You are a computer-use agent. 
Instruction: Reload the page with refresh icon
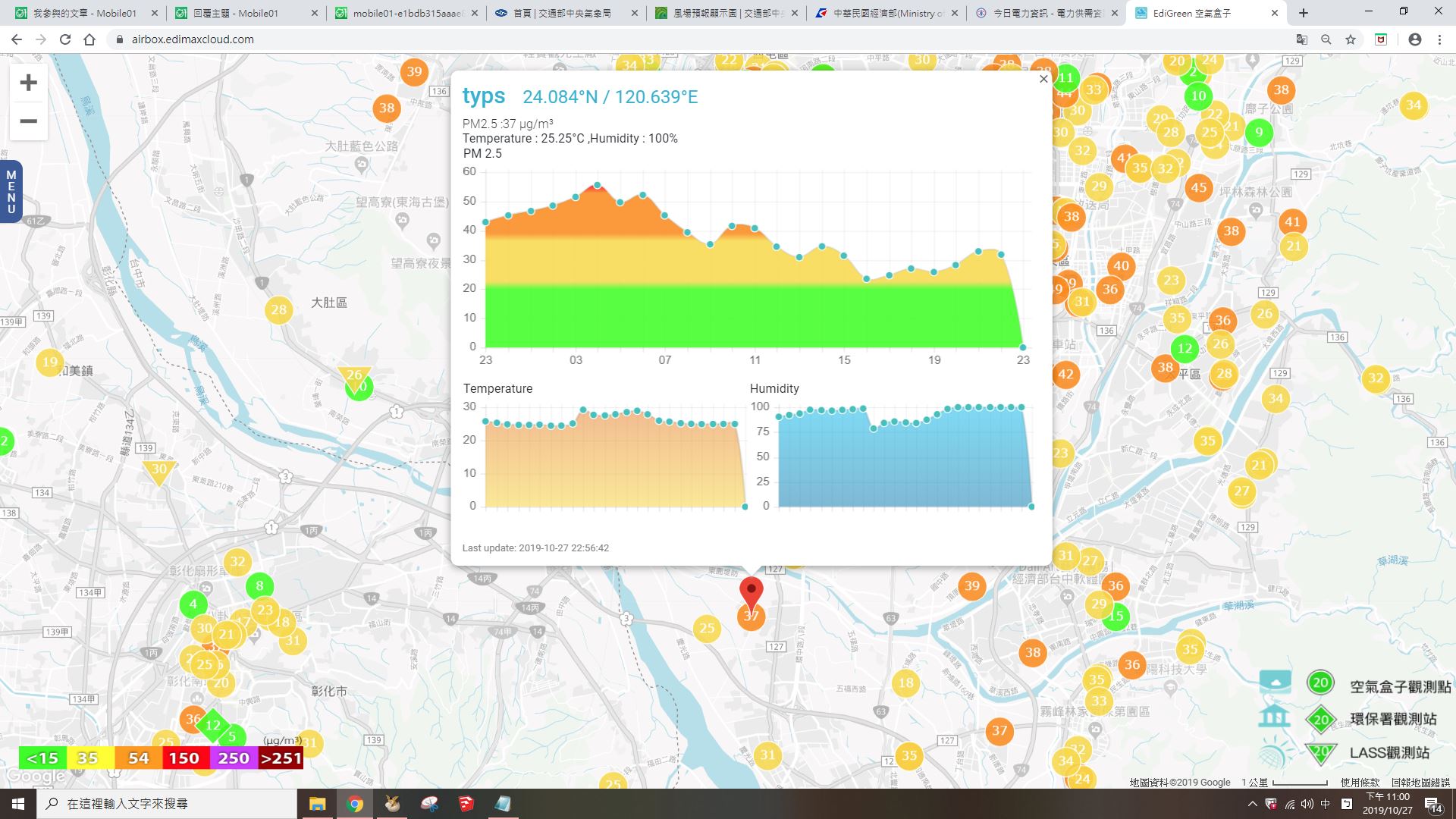(x=65, y=39)
